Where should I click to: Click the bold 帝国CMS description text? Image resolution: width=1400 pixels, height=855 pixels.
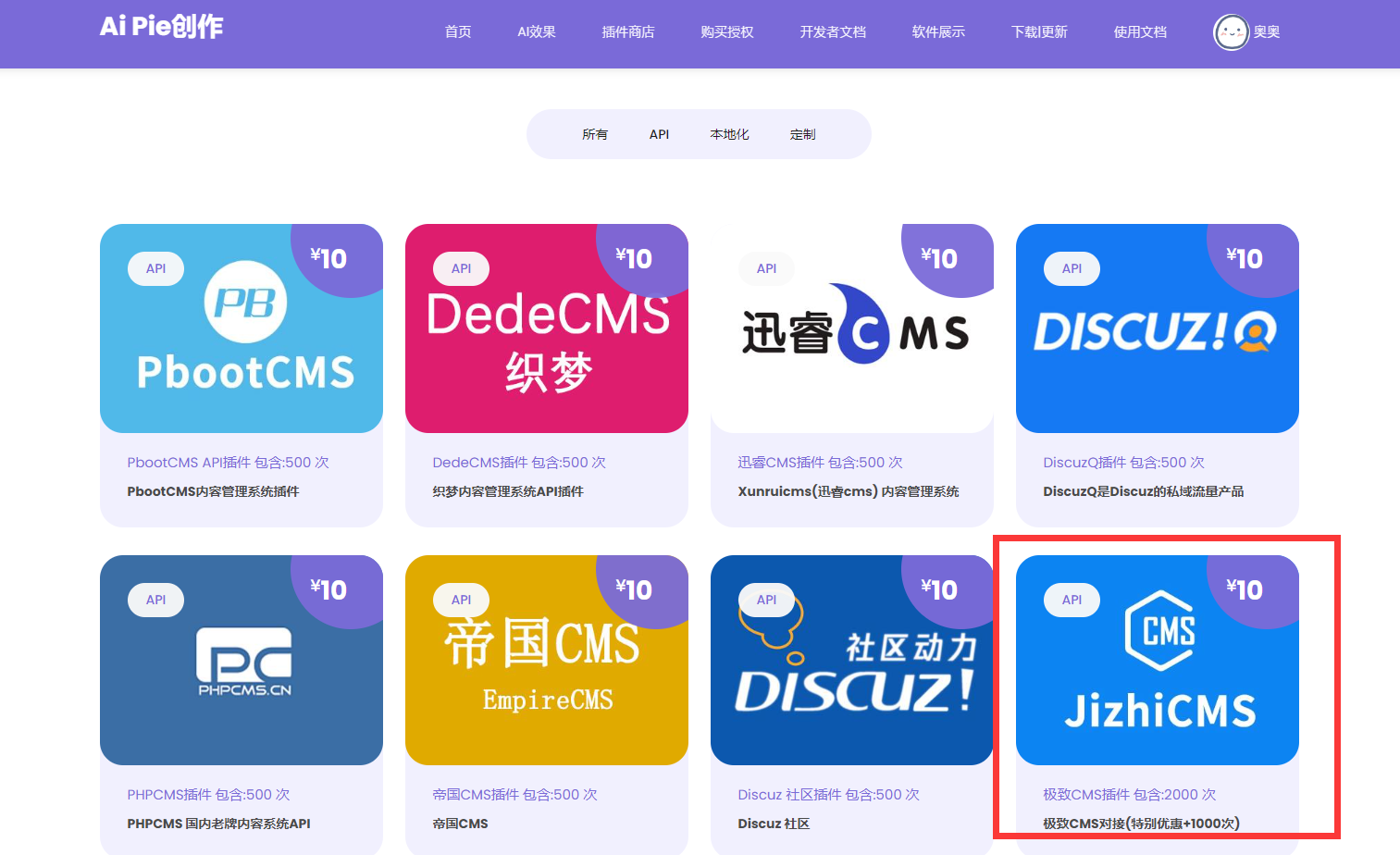tap(460, 824)
